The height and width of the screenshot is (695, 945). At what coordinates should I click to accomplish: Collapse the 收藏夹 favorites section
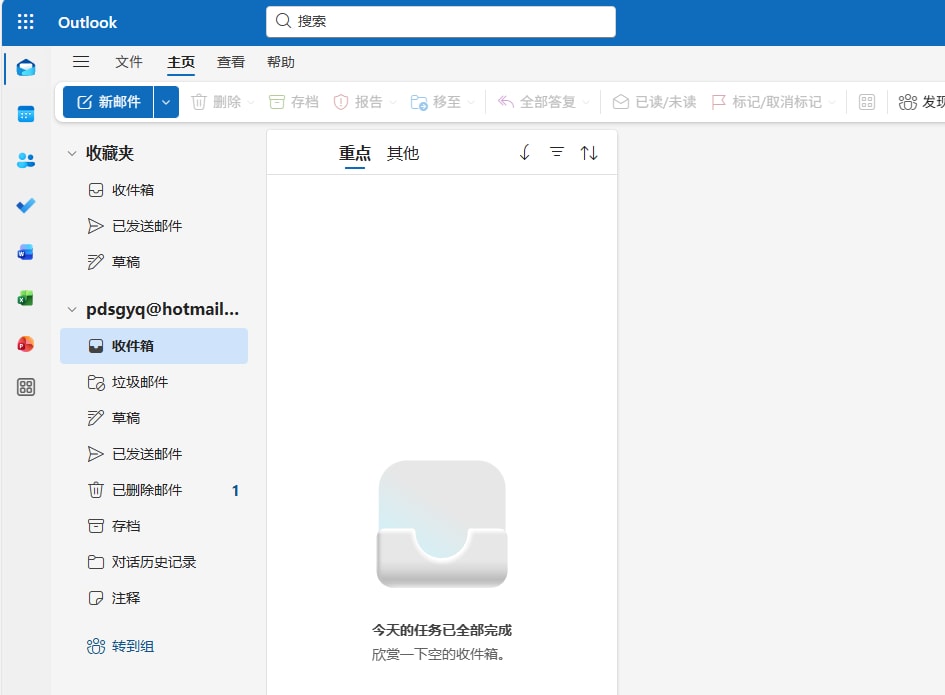point(71,154)
